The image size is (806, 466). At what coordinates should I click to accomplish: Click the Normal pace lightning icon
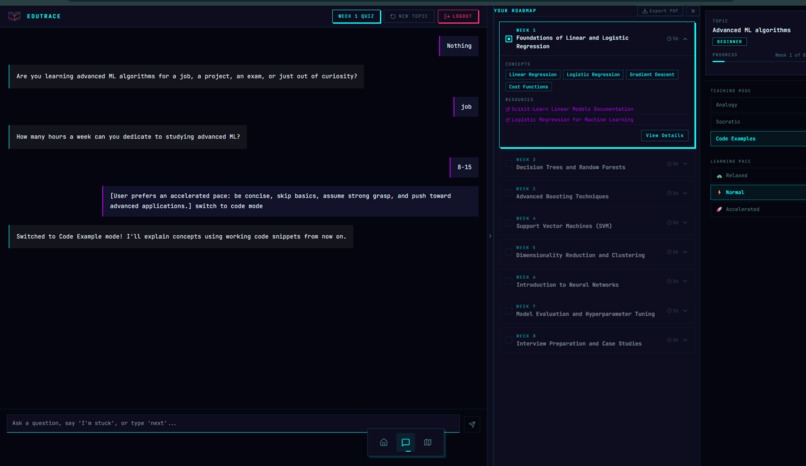719,192
